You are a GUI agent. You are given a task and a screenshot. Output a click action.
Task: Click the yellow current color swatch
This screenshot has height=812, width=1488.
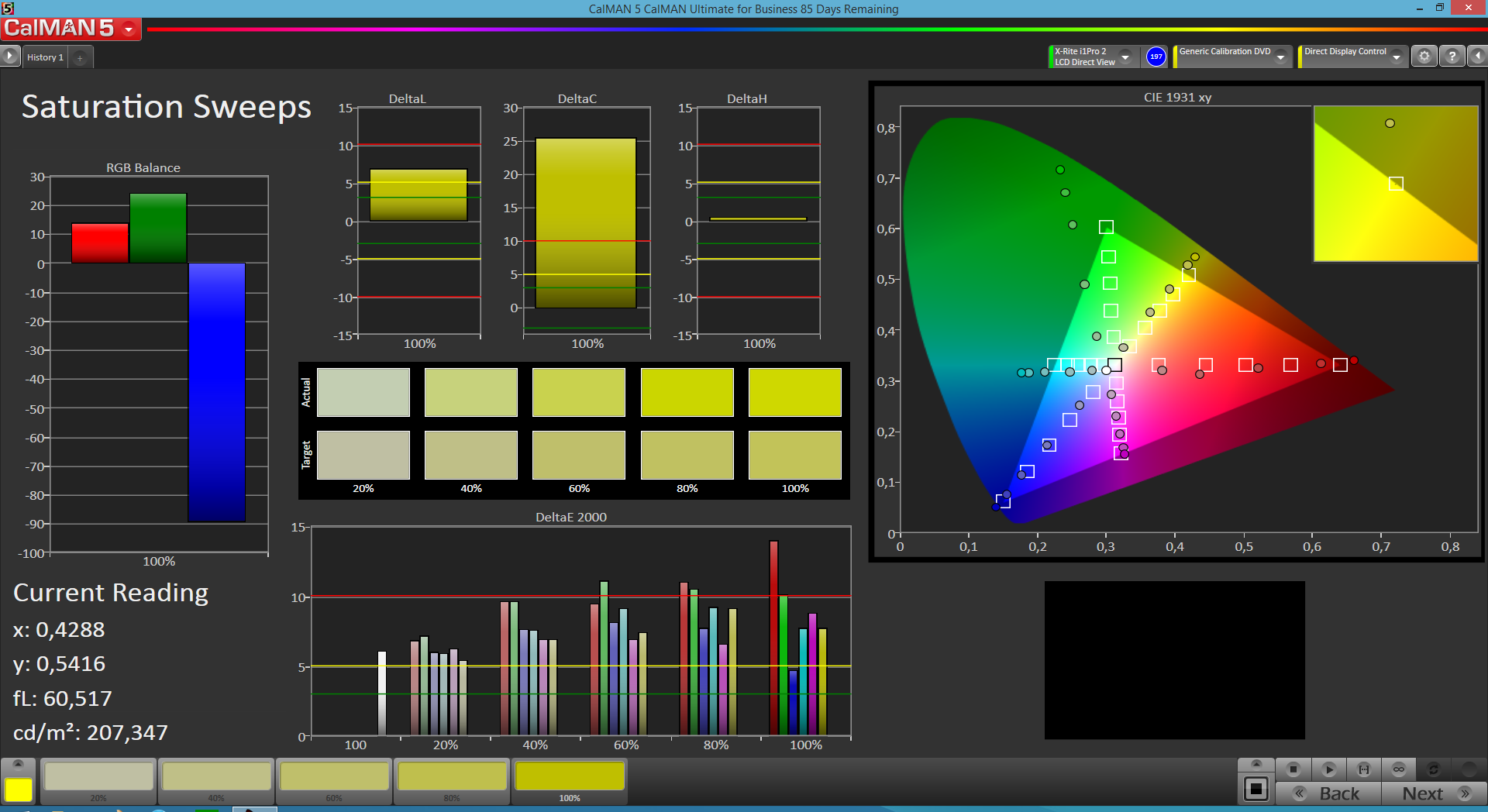click(19, 790)
